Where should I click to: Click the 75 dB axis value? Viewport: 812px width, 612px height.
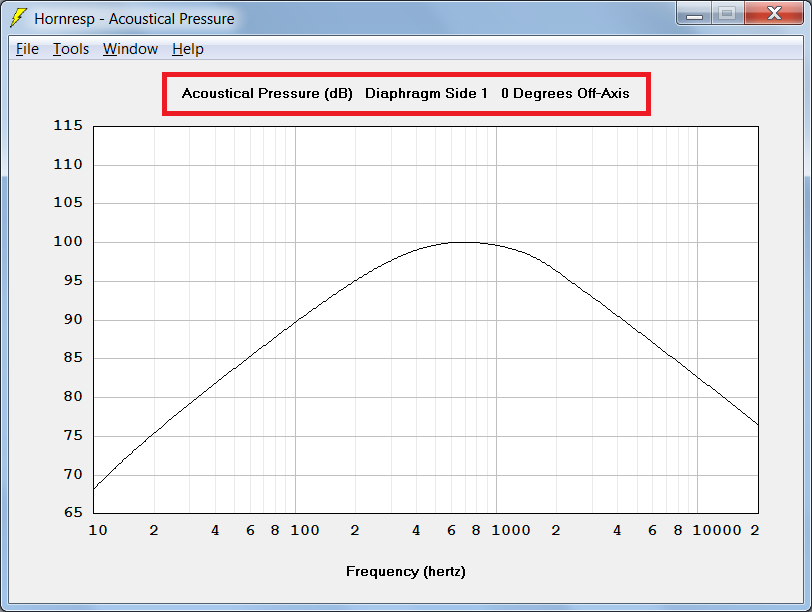73,435
